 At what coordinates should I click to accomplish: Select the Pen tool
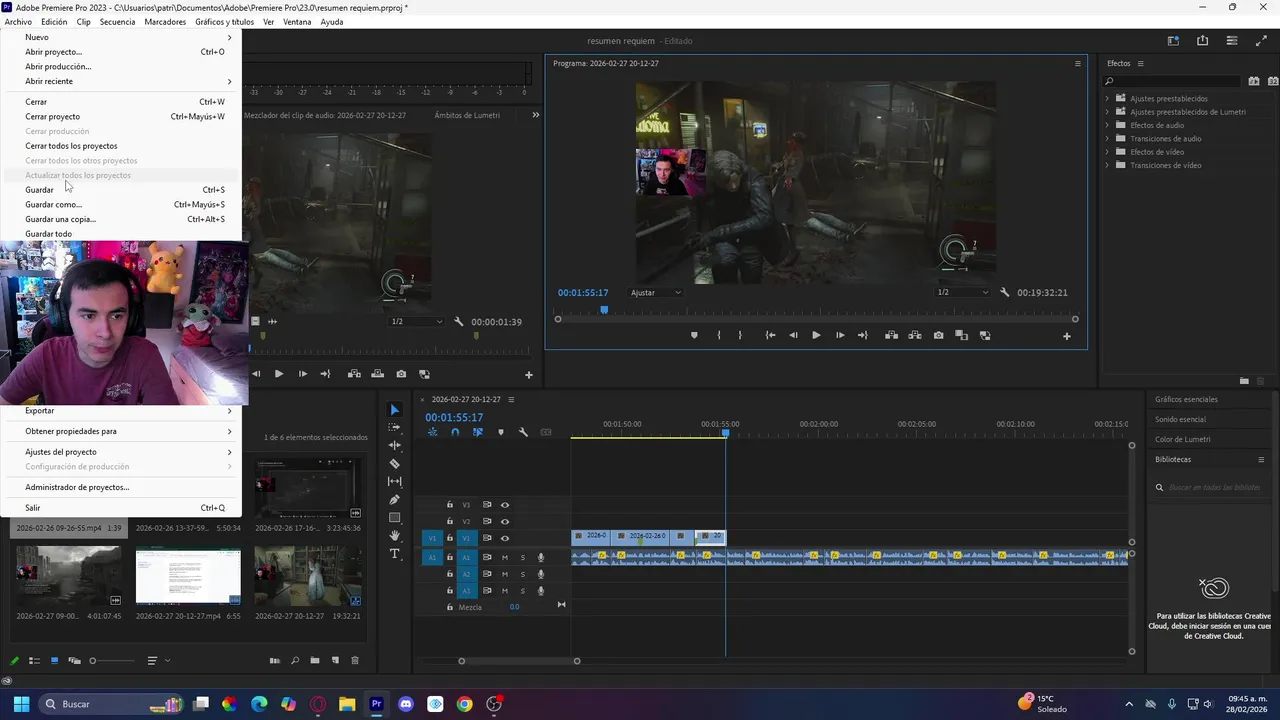coord(394,499)
